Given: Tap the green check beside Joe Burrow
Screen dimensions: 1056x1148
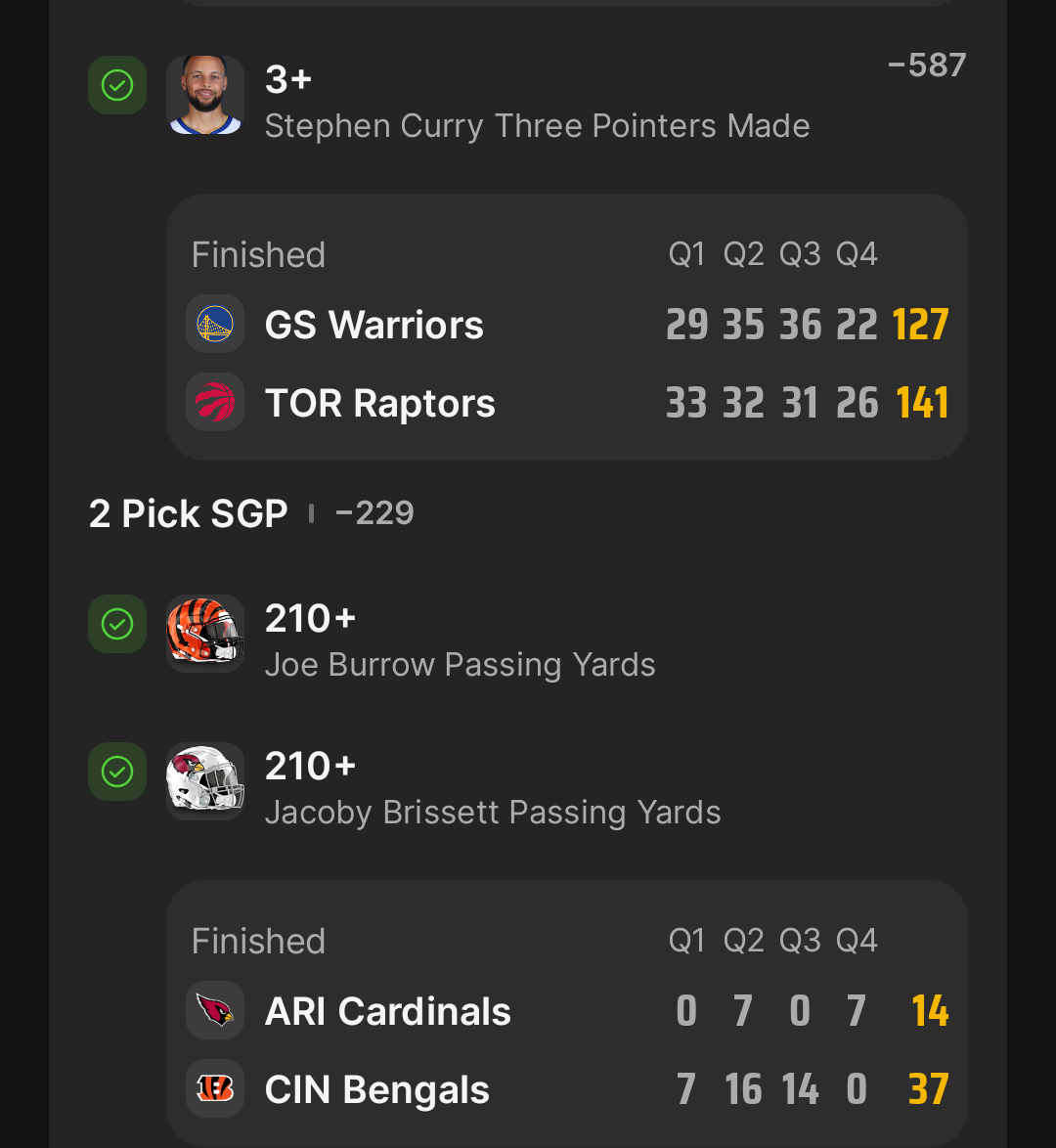Looking at the screenshot, I should (x=117, y=624).
